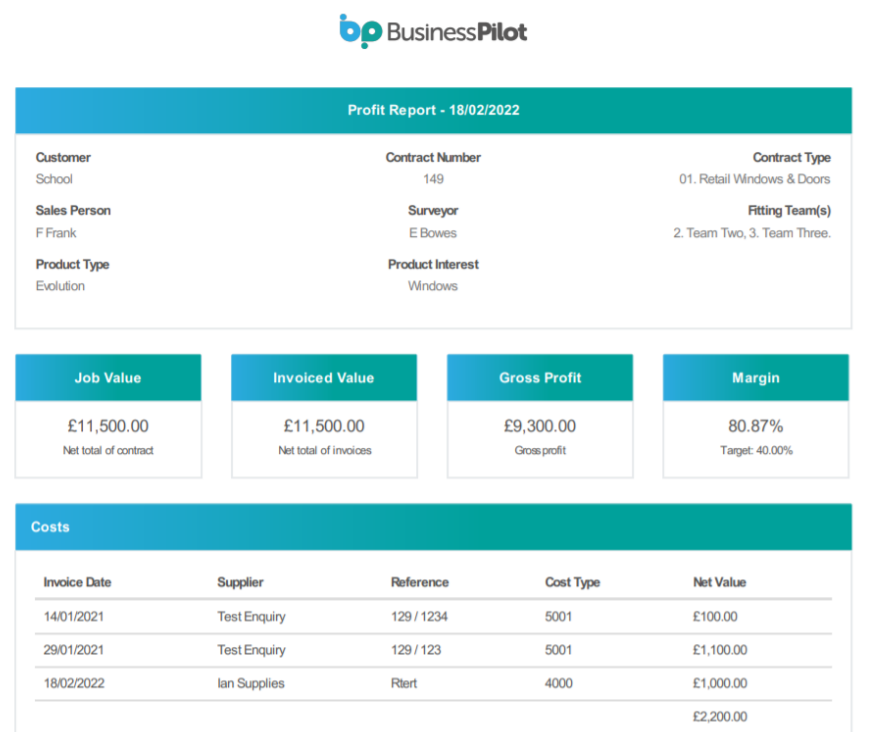869x732 pixels.
Task: Click the Supplier column header
Action: click(240, 582)
